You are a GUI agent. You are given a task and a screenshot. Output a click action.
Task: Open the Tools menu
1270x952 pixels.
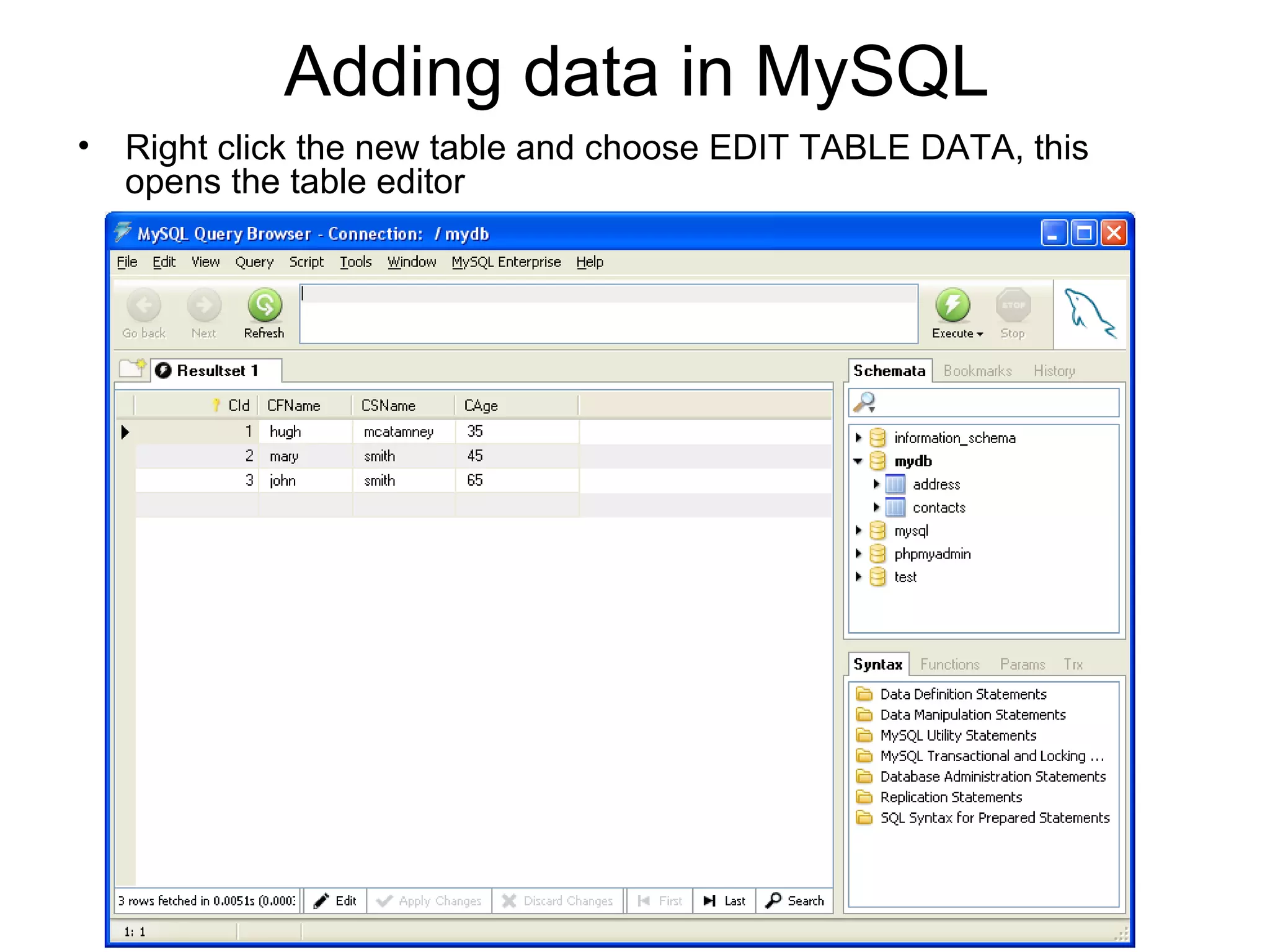(x=356, y=262)
